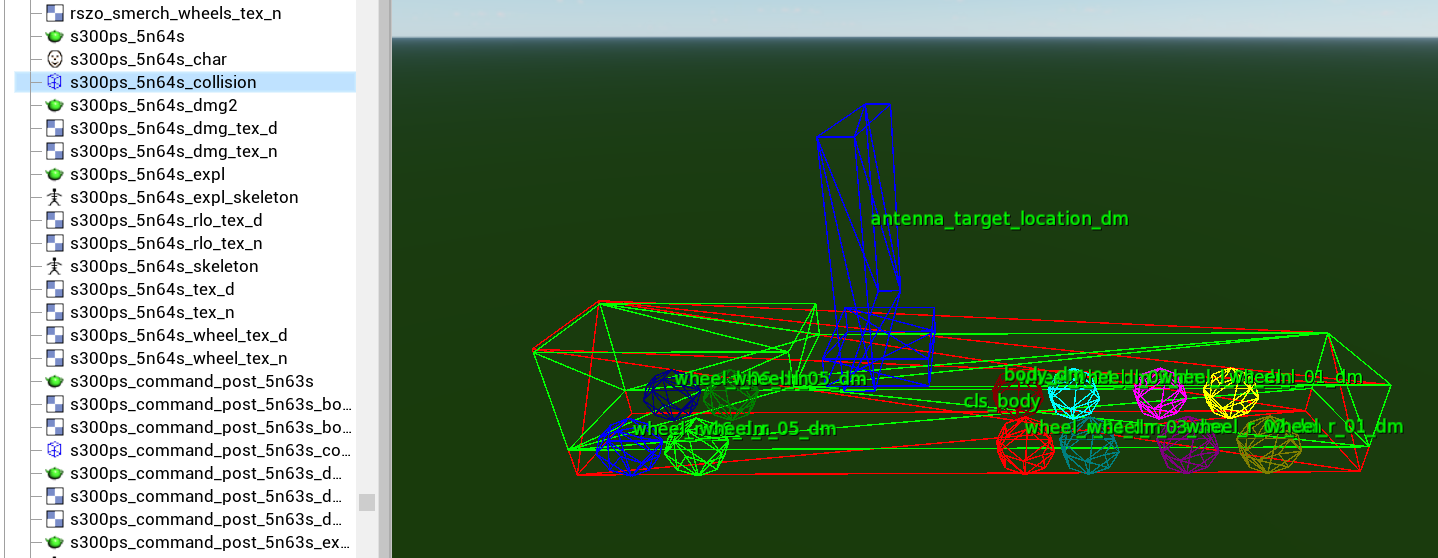Click the model icon next to s300ps_5n64s

(x=55, y=36)
